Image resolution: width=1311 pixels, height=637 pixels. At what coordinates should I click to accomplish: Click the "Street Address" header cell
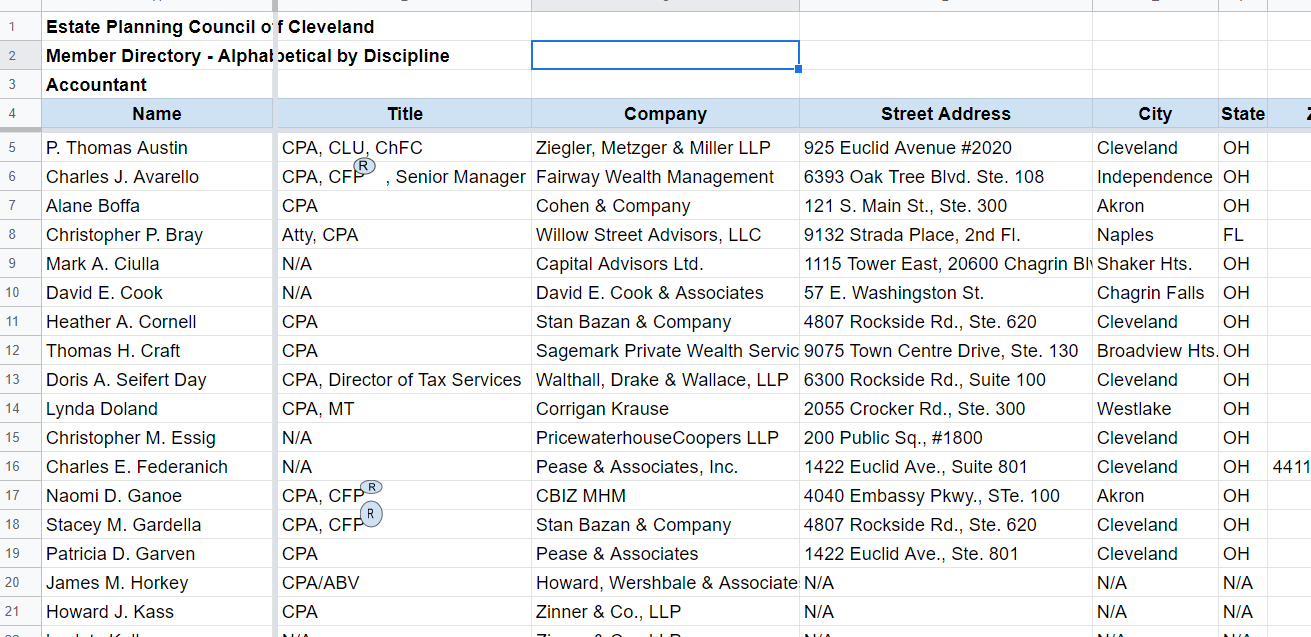[945, 114]
